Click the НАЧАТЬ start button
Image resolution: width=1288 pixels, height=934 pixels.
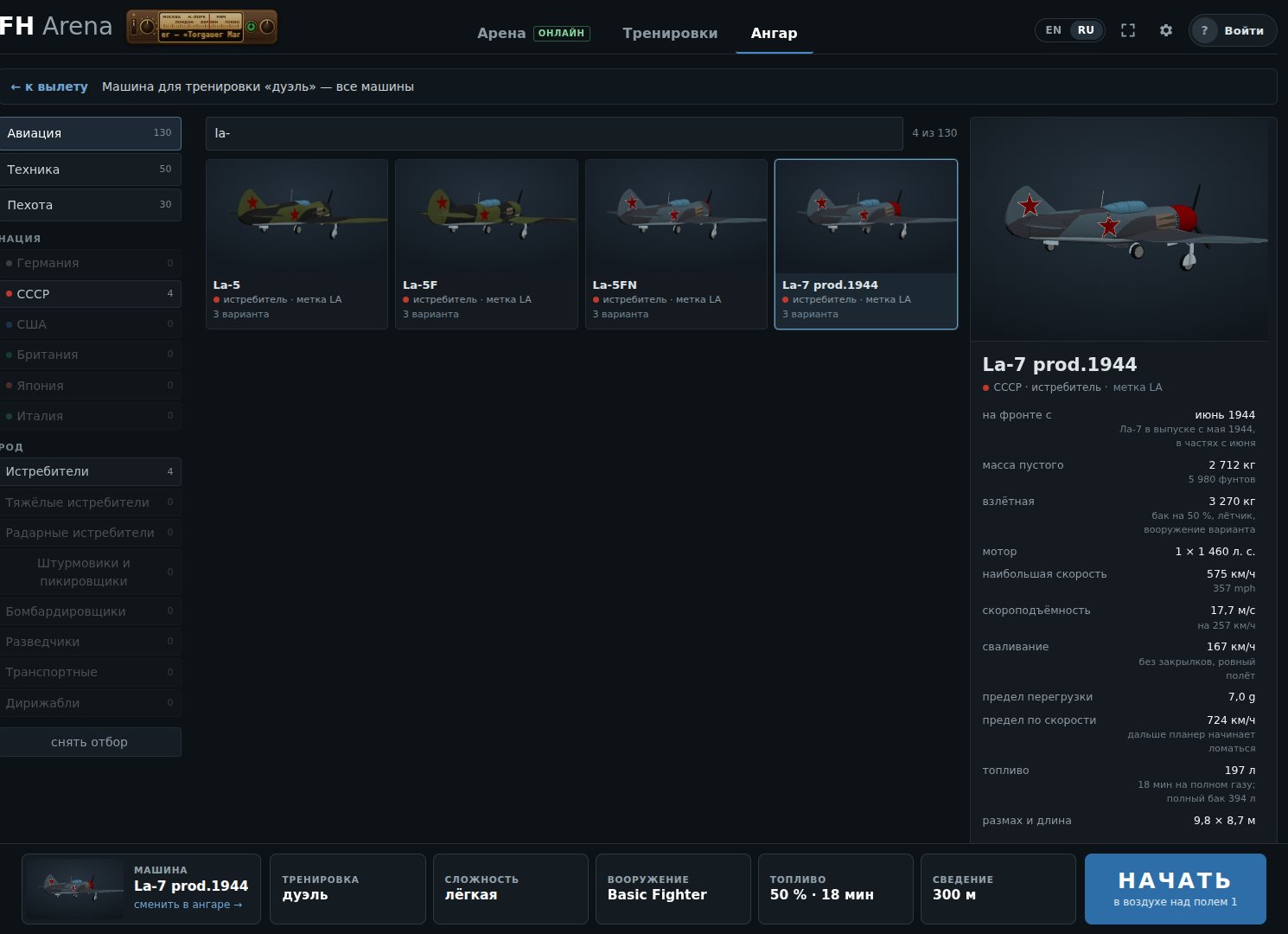pos(1176,889)
